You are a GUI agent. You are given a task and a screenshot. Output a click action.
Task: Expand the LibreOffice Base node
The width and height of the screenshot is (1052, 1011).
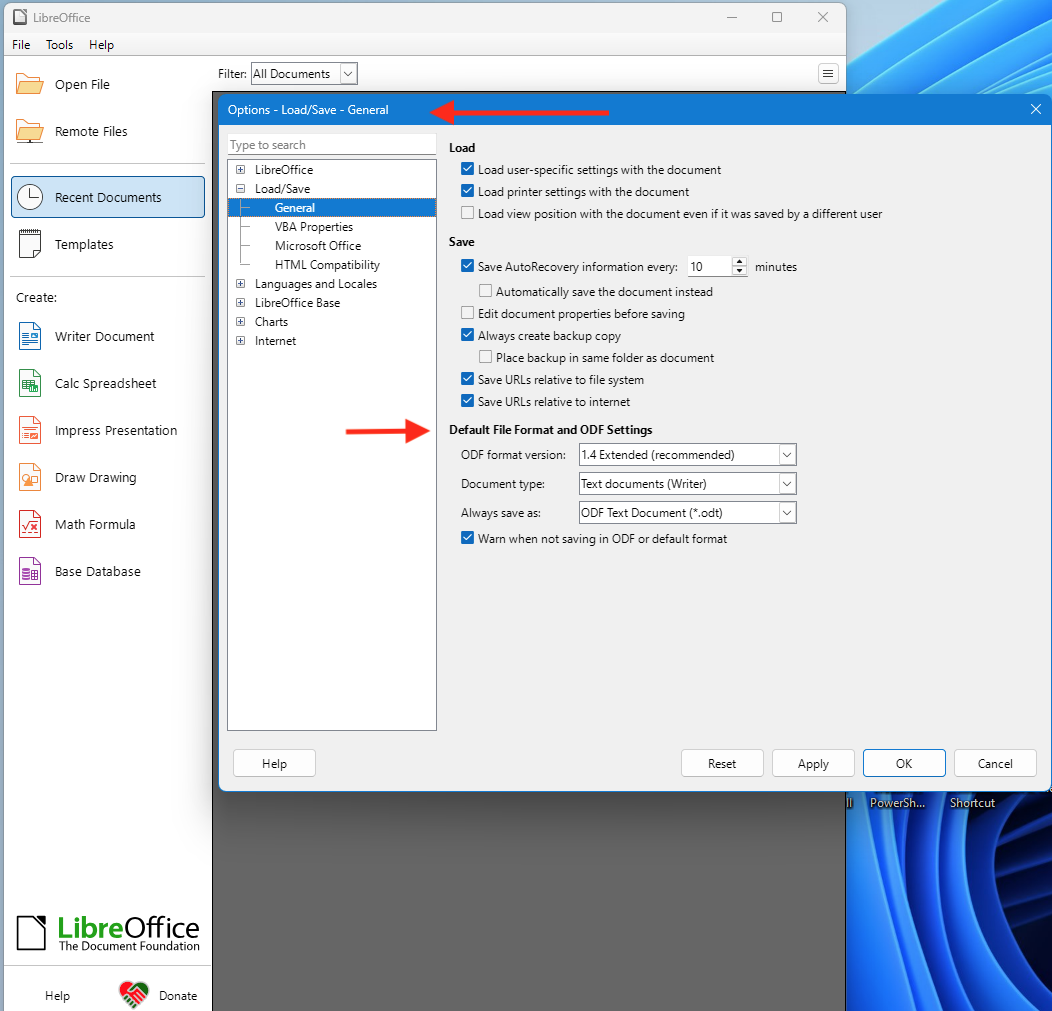241,303
